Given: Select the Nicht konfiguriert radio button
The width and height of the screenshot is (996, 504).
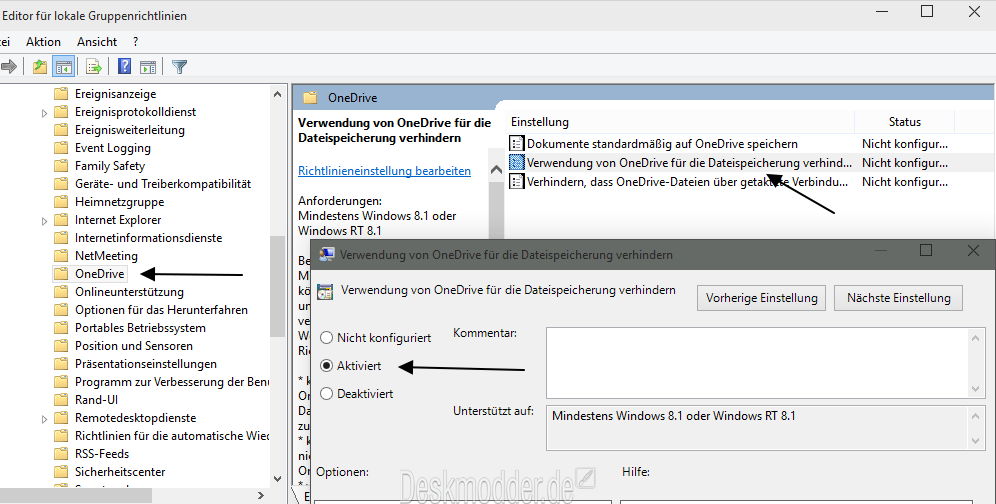Looking at the screenshot, I should point(326,337).
